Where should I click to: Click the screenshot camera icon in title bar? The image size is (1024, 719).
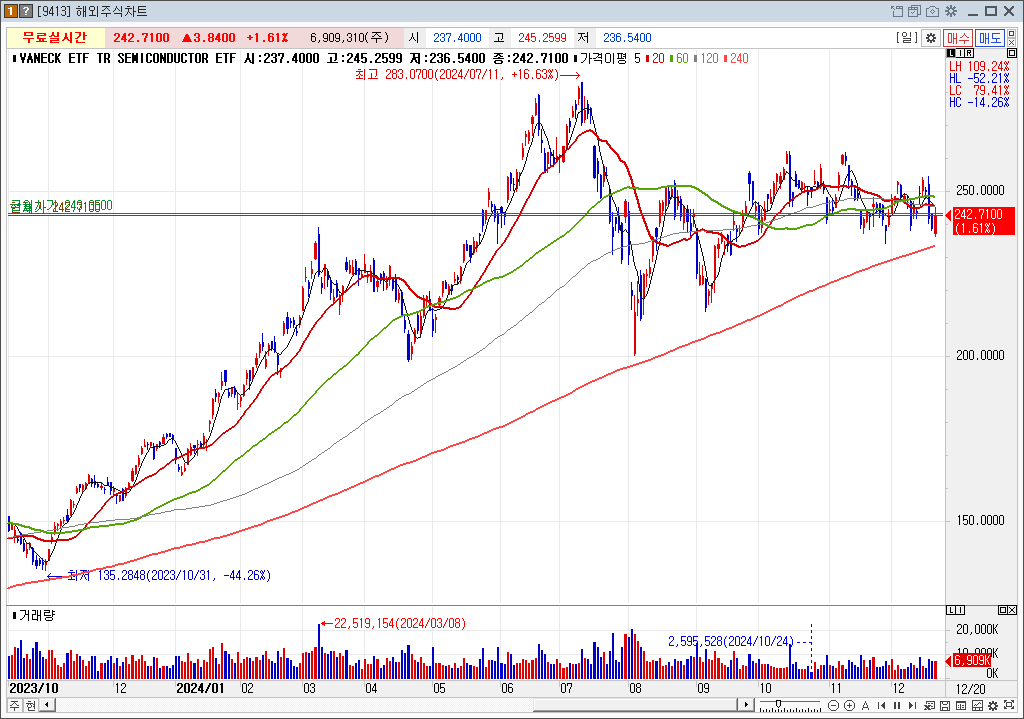[x=931, y=11]
